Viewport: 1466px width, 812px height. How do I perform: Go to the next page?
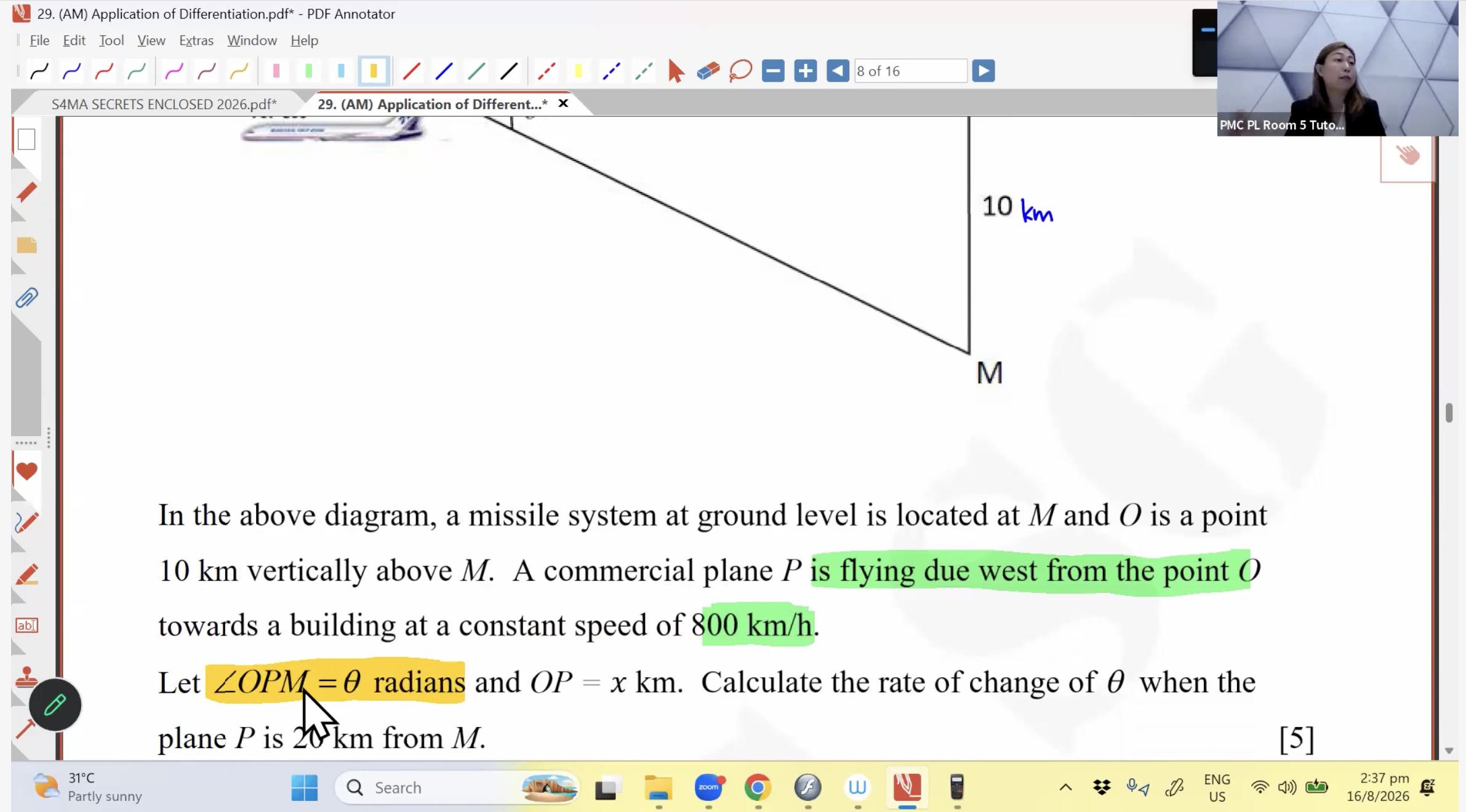click(983, 71)
